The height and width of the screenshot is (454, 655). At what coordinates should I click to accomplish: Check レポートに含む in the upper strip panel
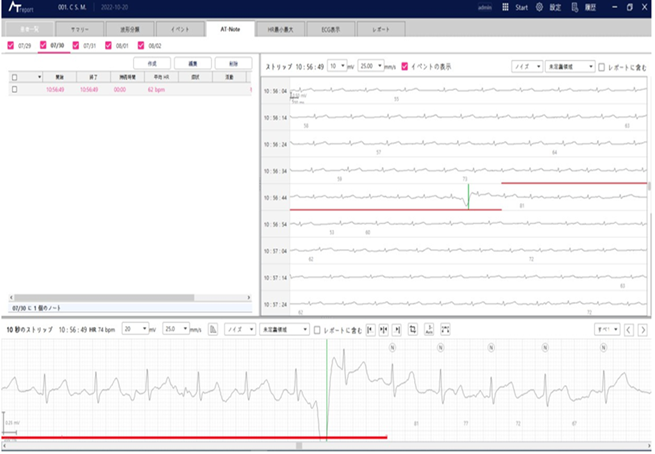(x=600, y=67)
